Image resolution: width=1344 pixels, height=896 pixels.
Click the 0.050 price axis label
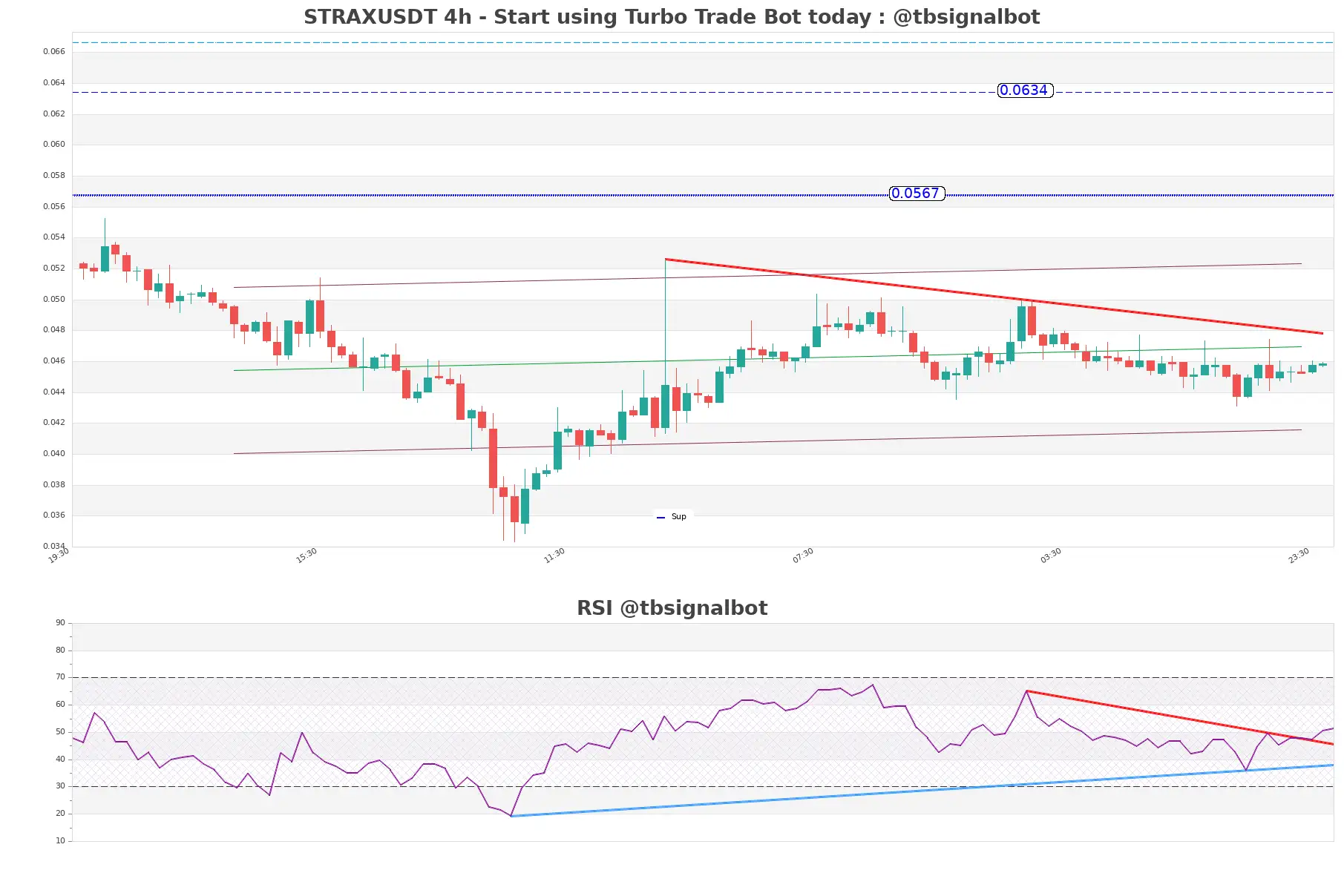coord(53,300)
